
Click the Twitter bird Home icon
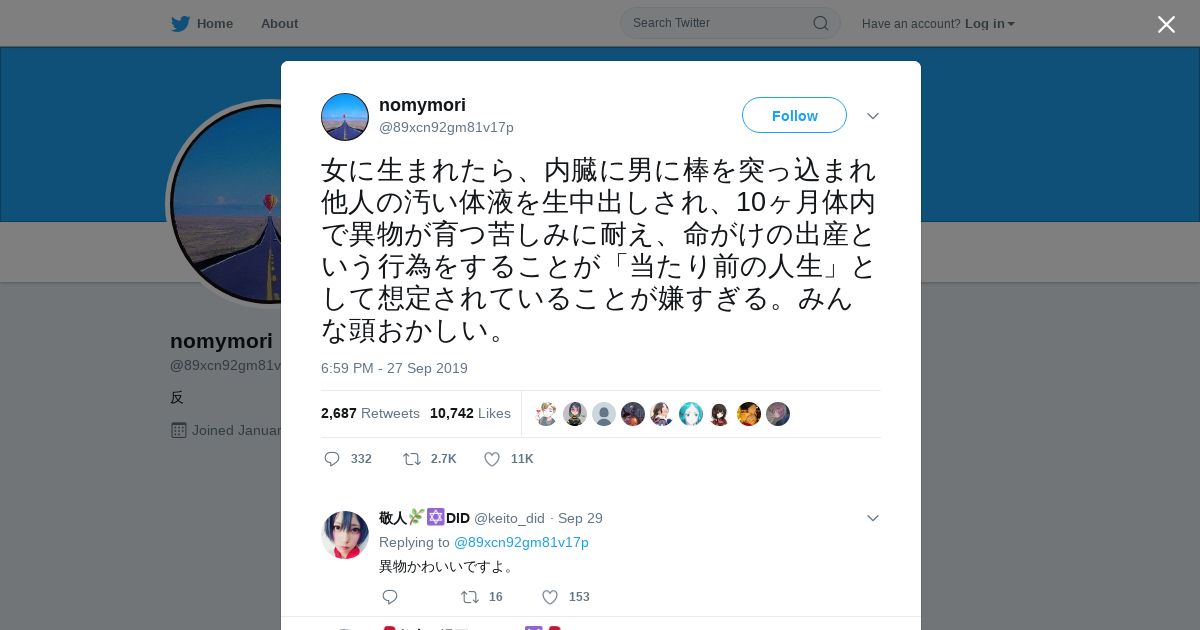pyautogui.click(x=180, y=23)
